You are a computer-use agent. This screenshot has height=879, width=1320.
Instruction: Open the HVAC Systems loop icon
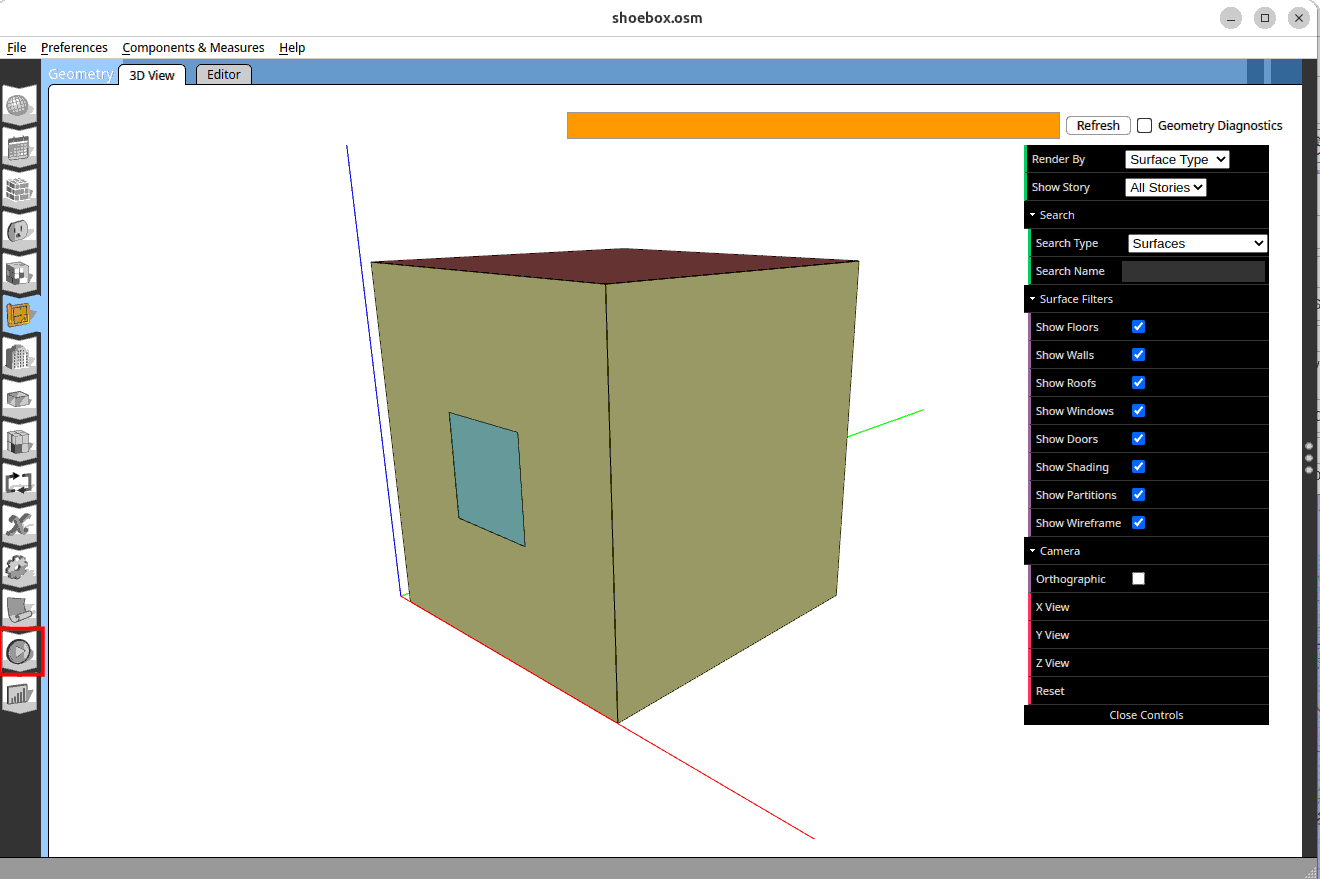(20, 483)
